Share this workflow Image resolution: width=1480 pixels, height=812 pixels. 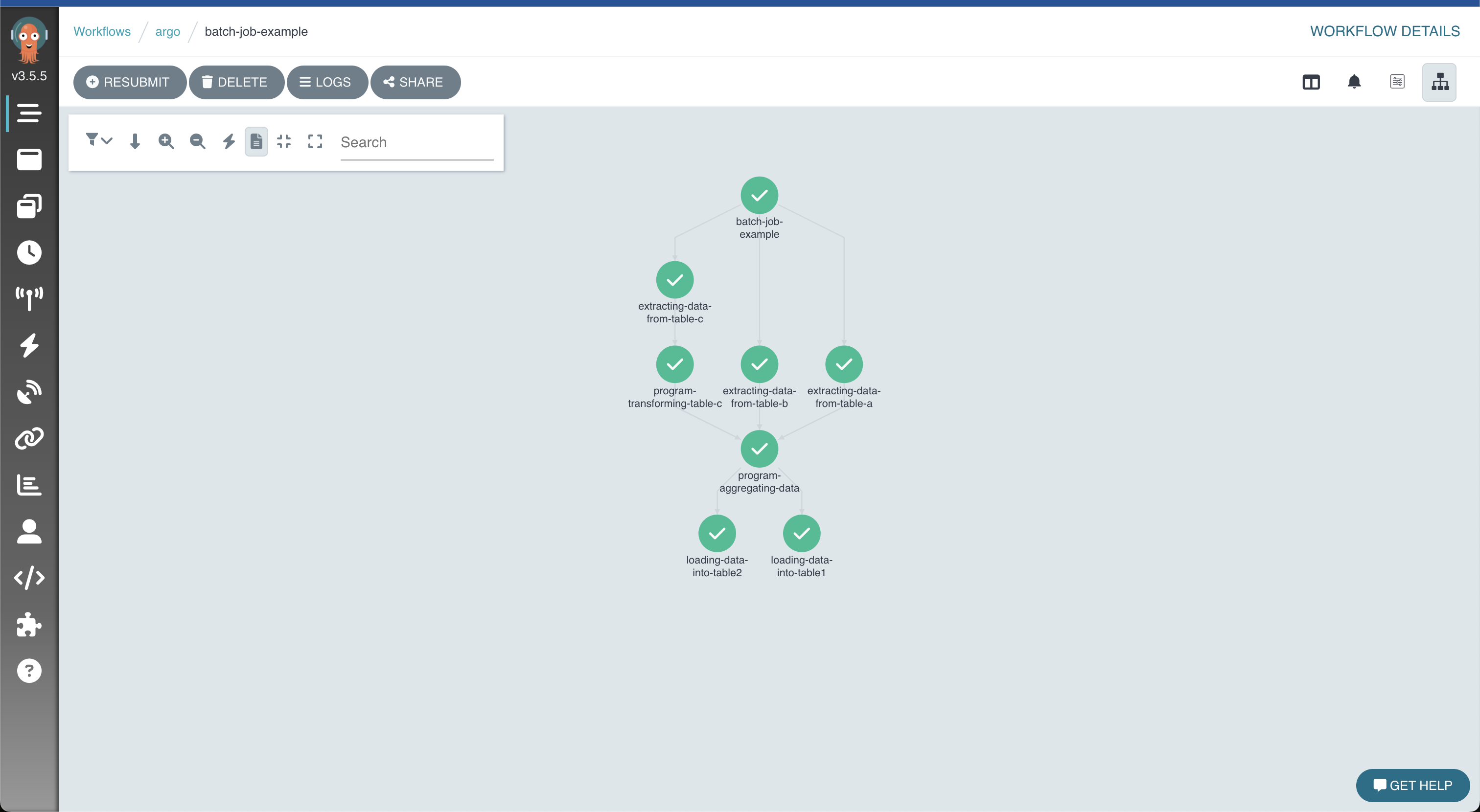[415, 82]
